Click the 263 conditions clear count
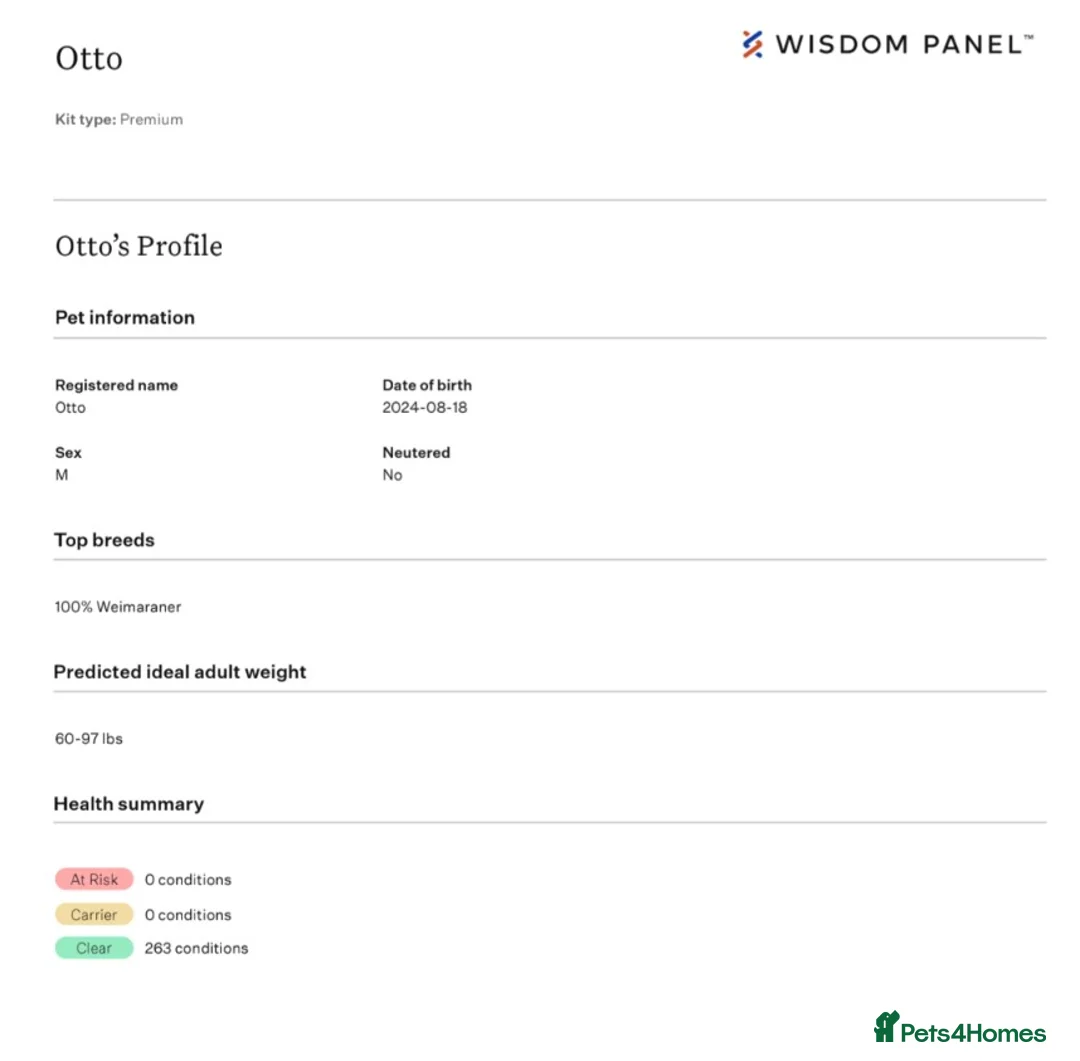1080x1061 pixels. tap(196, 948)
